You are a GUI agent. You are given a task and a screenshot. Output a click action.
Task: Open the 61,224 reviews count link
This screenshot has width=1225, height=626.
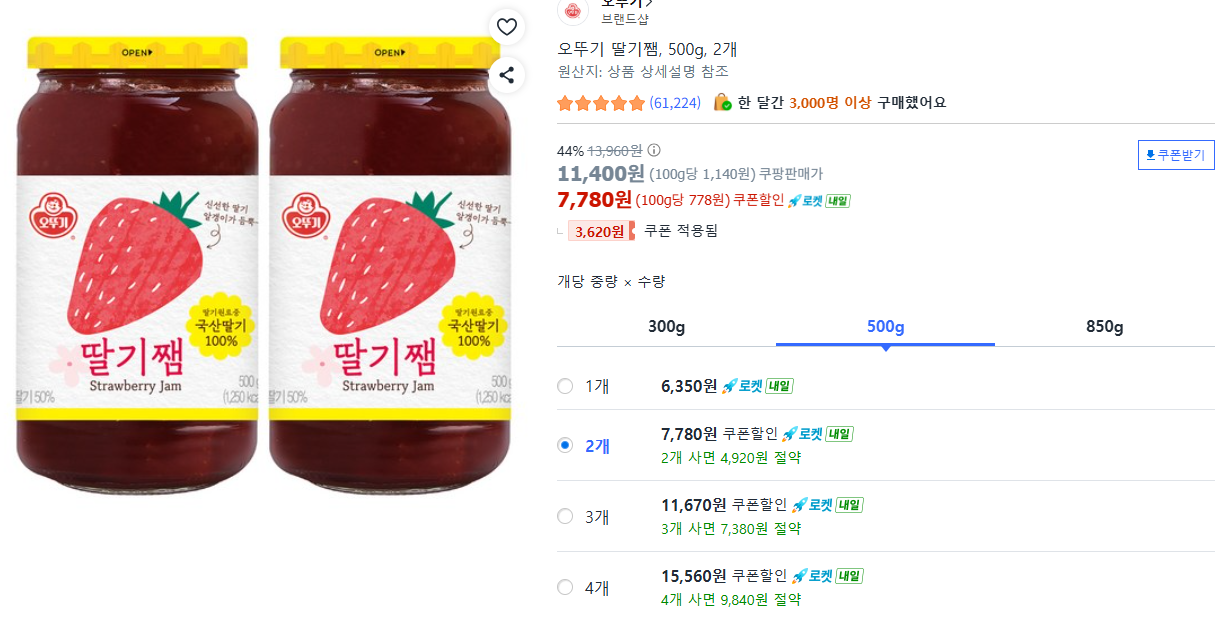coord(675,103)
